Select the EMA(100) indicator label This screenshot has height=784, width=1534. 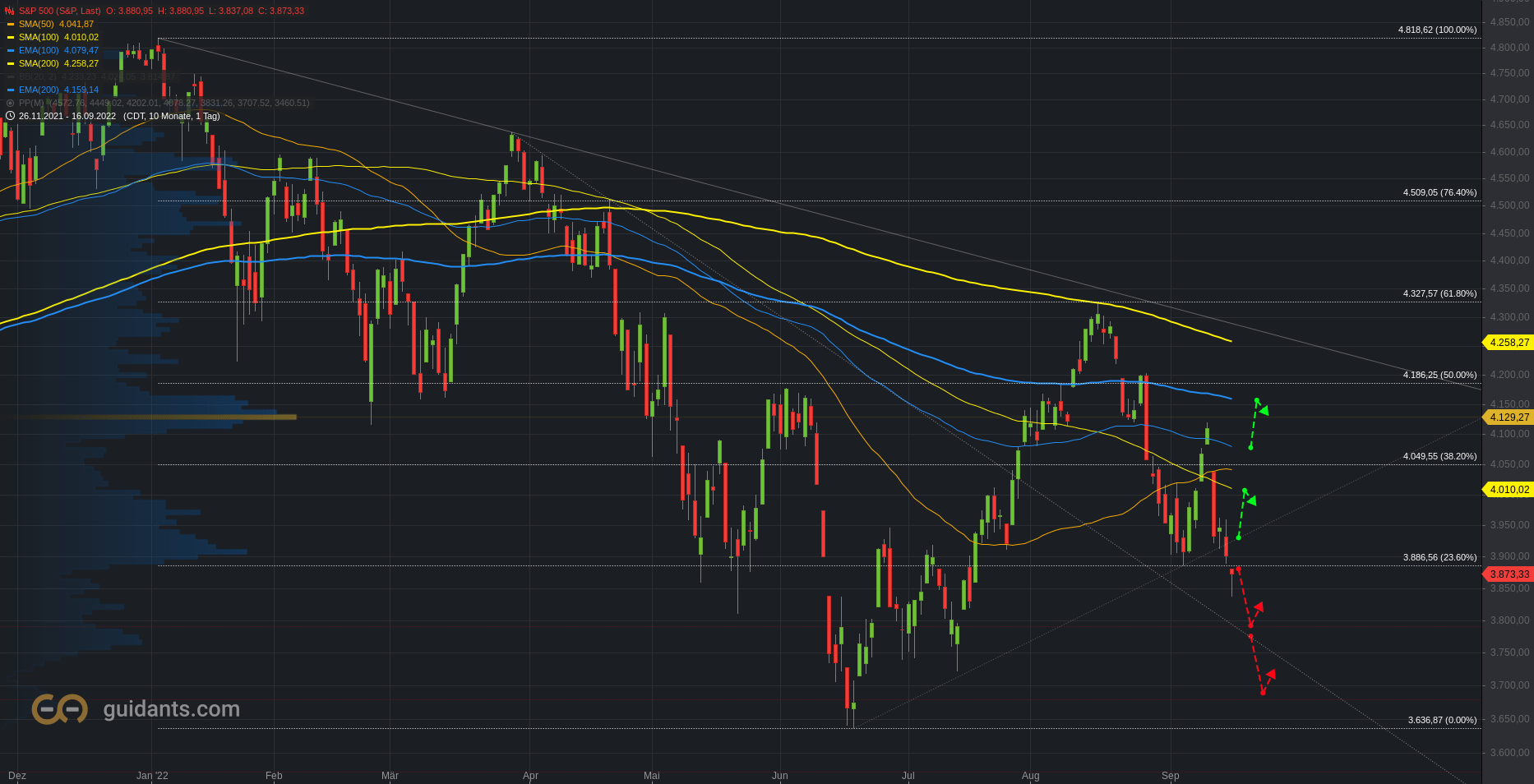coord(39,50)
